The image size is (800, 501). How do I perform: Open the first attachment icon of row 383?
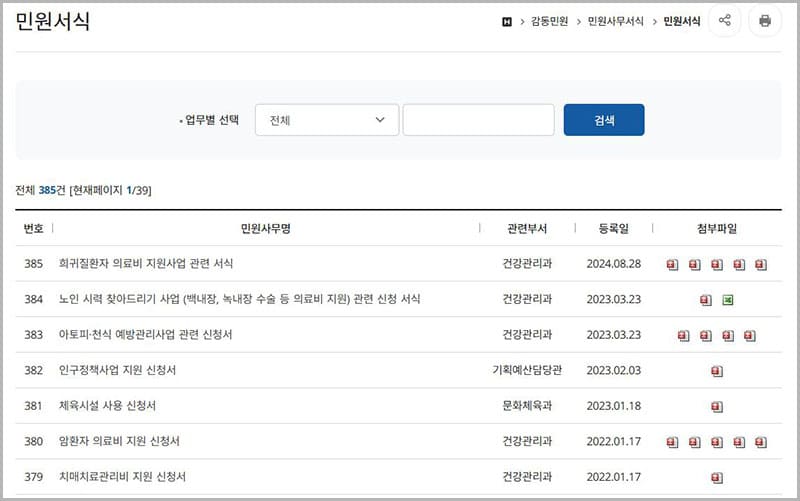(683, 336)
